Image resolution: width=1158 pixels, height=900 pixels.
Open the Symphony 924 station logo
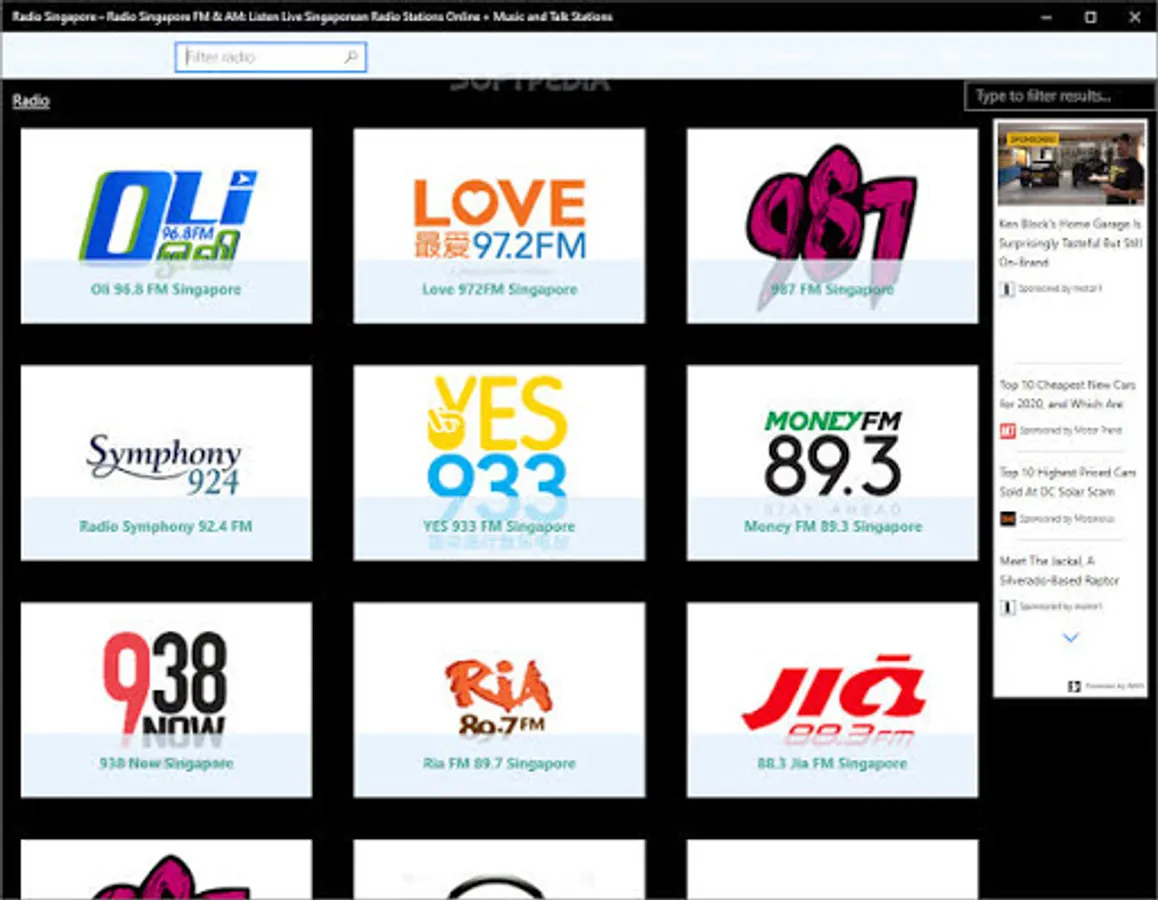[x=164, y=464]
